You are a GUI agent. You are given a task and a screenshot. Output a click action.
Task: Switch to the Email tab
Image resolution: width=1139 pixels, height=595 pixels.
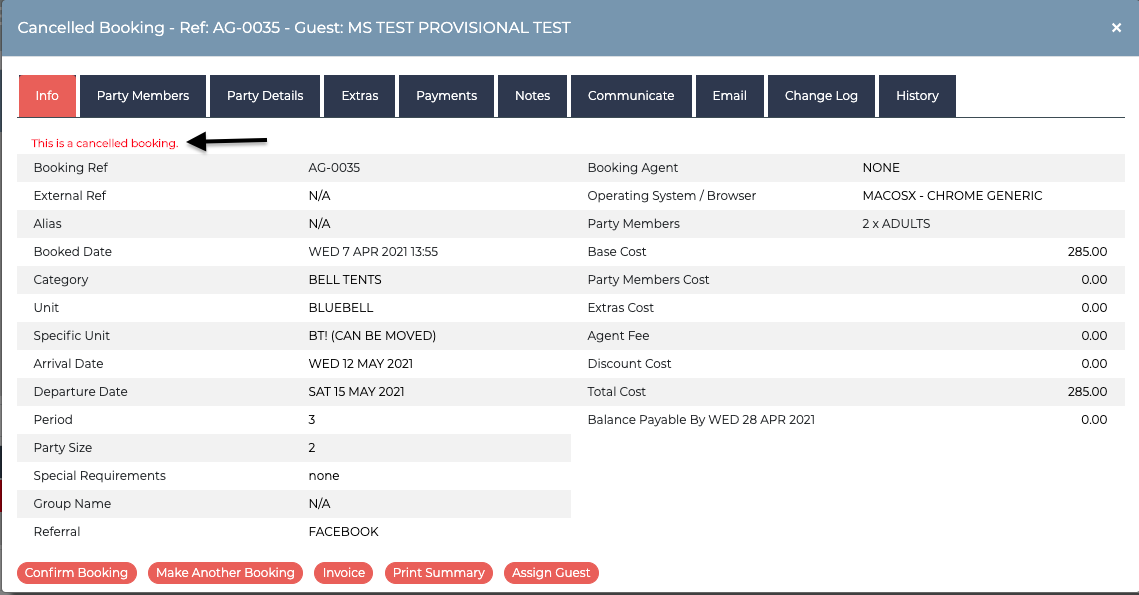(729, 96)
